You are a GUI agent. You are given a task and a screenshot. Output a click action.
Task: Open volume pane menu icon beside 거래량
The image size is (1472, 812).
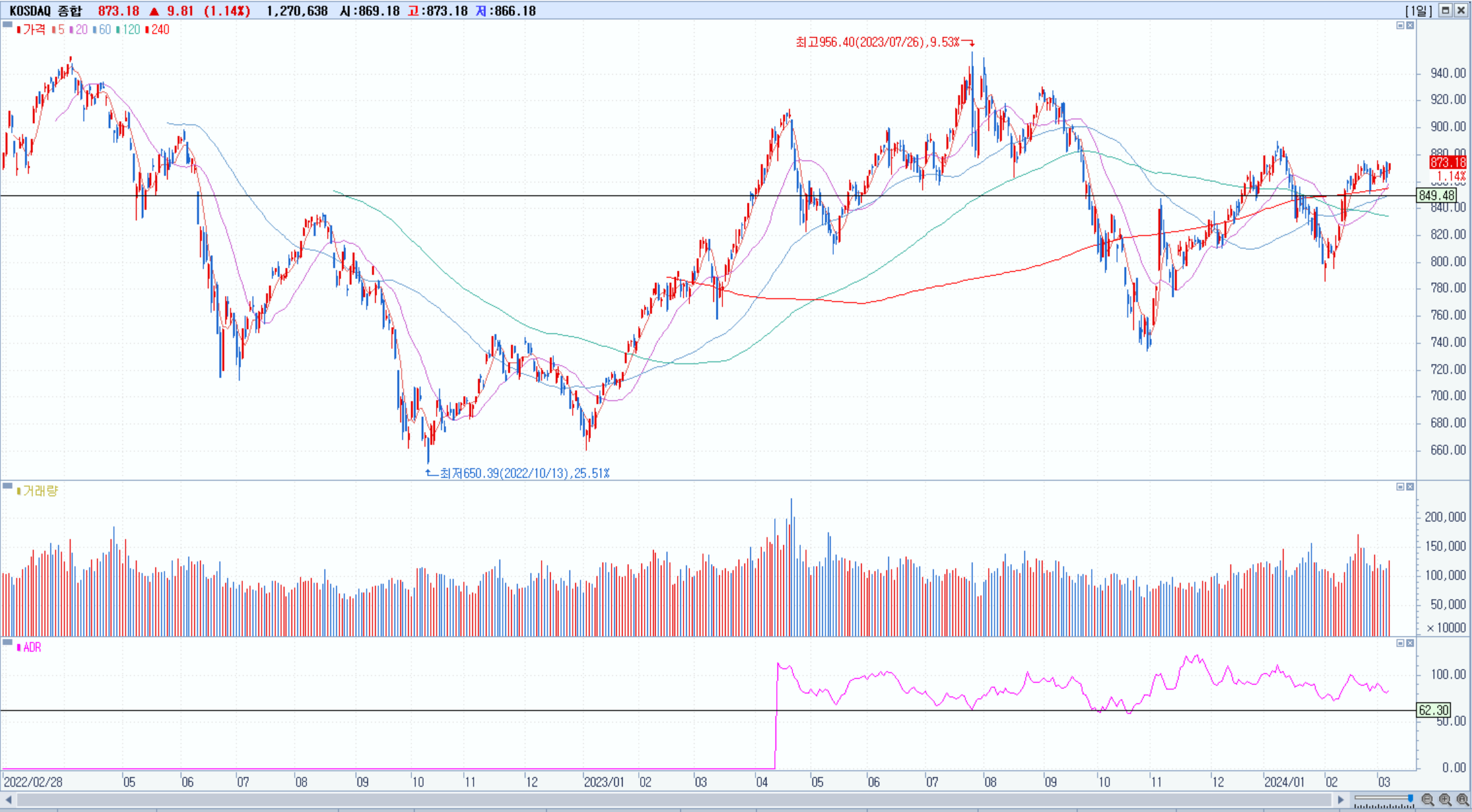[7, 486]
